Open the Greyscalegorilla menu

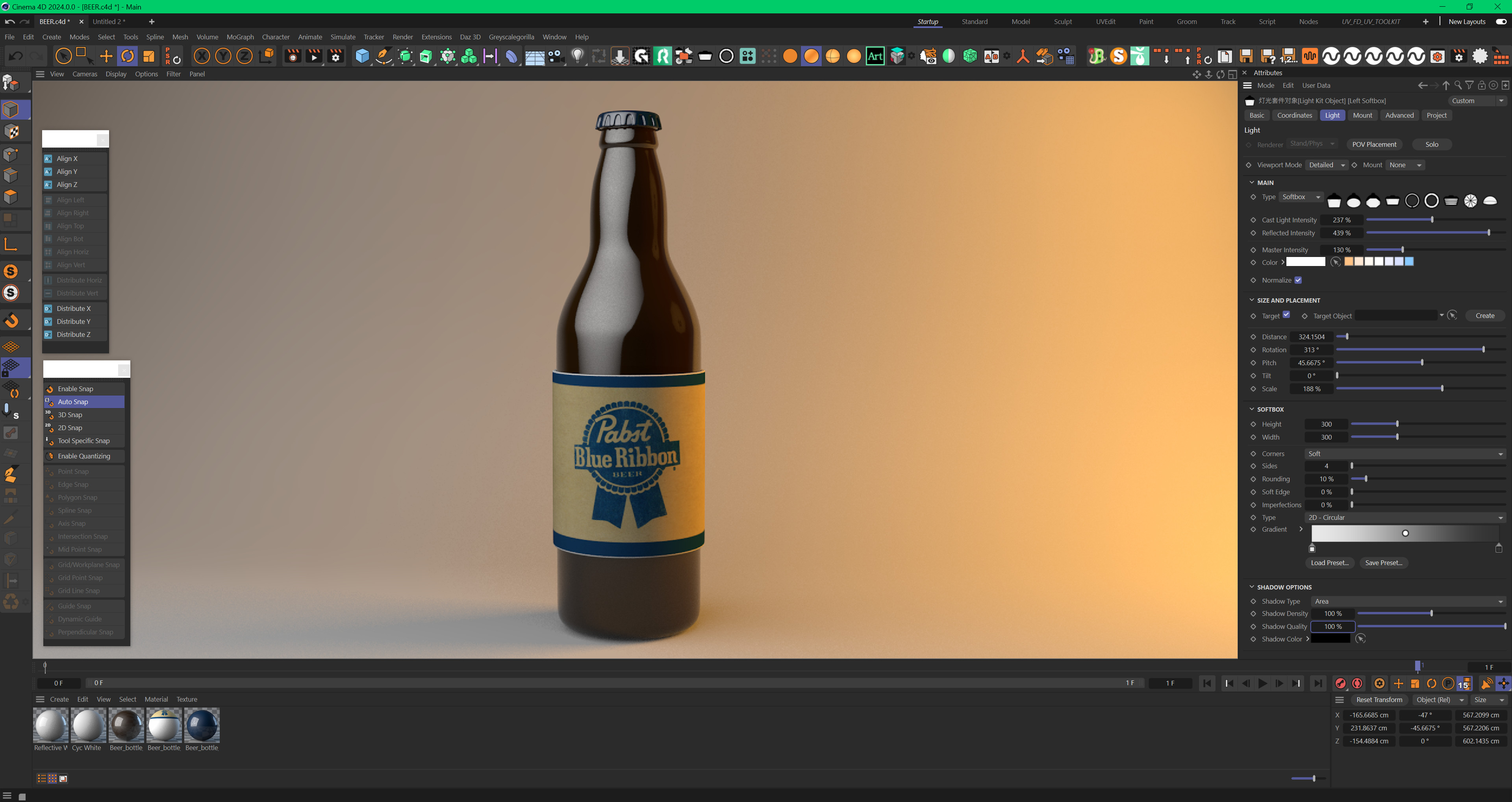point(511,37)
